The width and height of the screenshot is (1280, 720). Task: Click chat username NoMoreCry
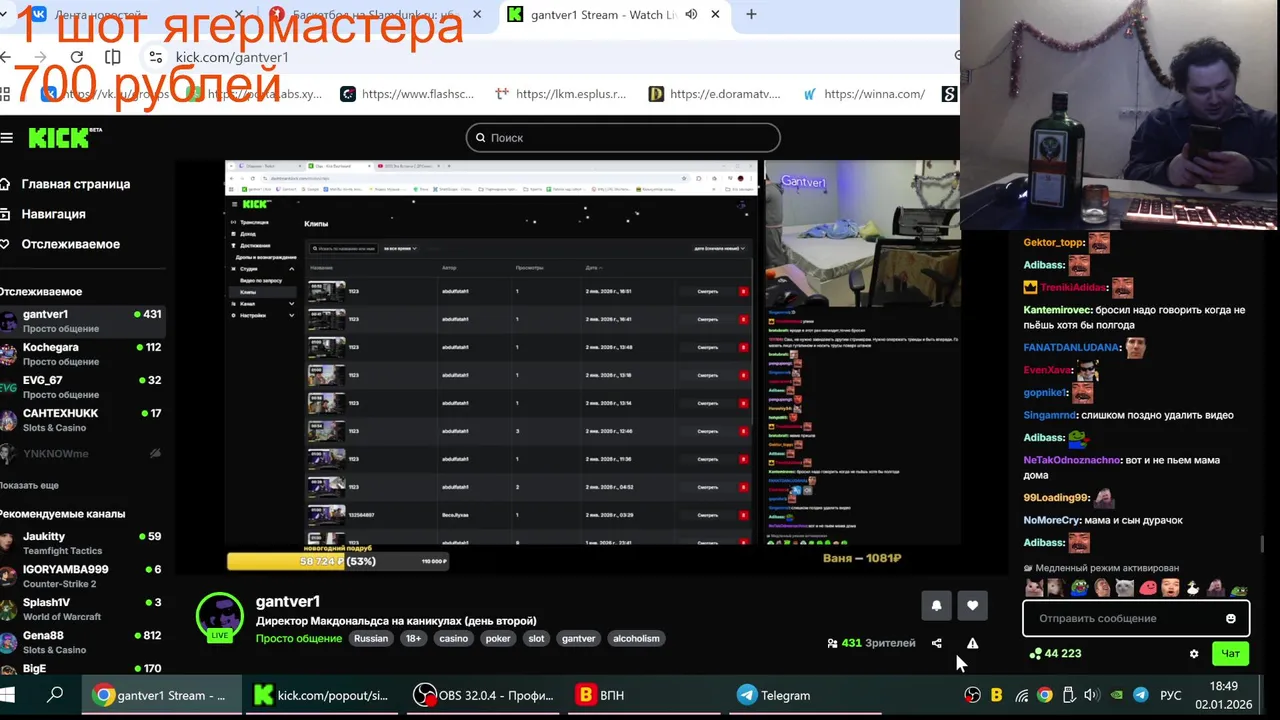(1052, 520)
